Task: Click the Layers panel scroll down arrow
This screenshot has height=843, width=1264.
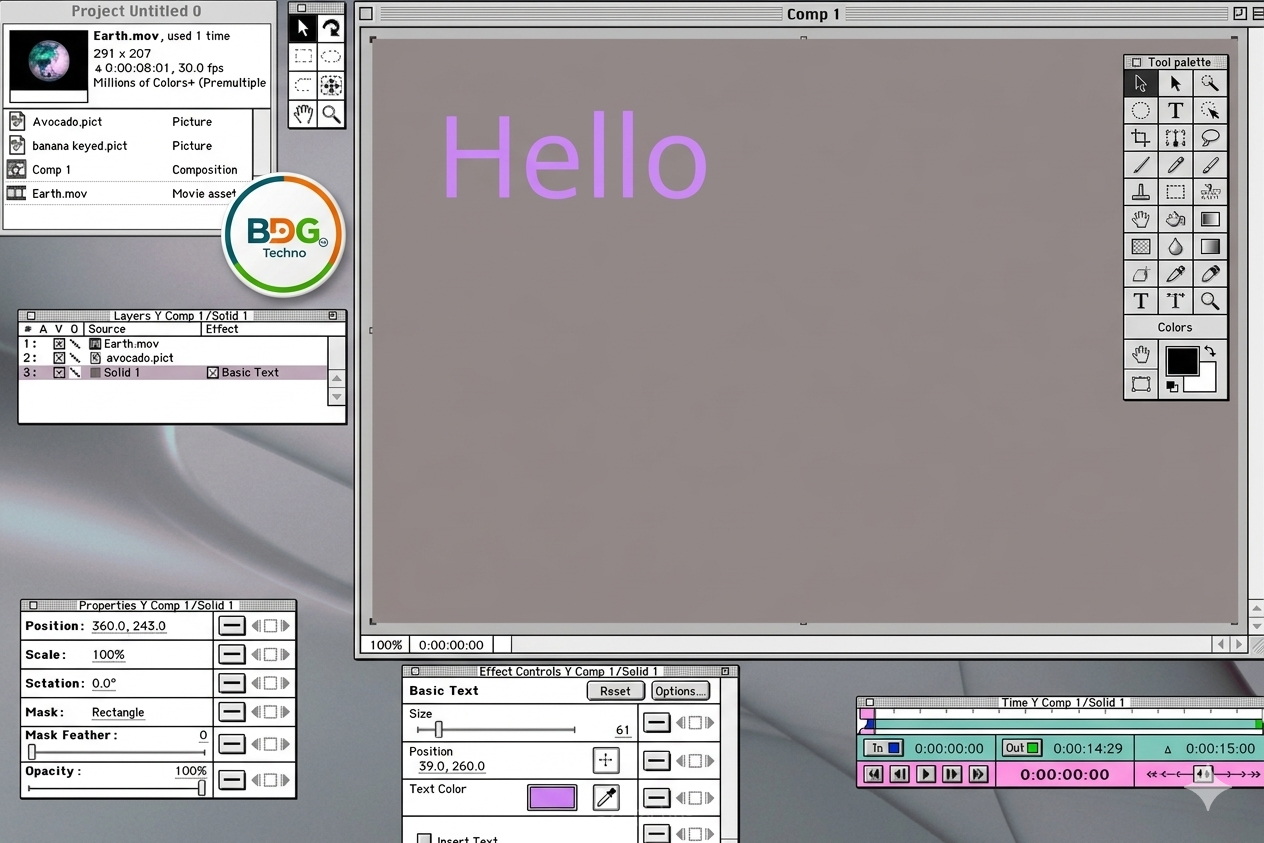Action: 336,396
